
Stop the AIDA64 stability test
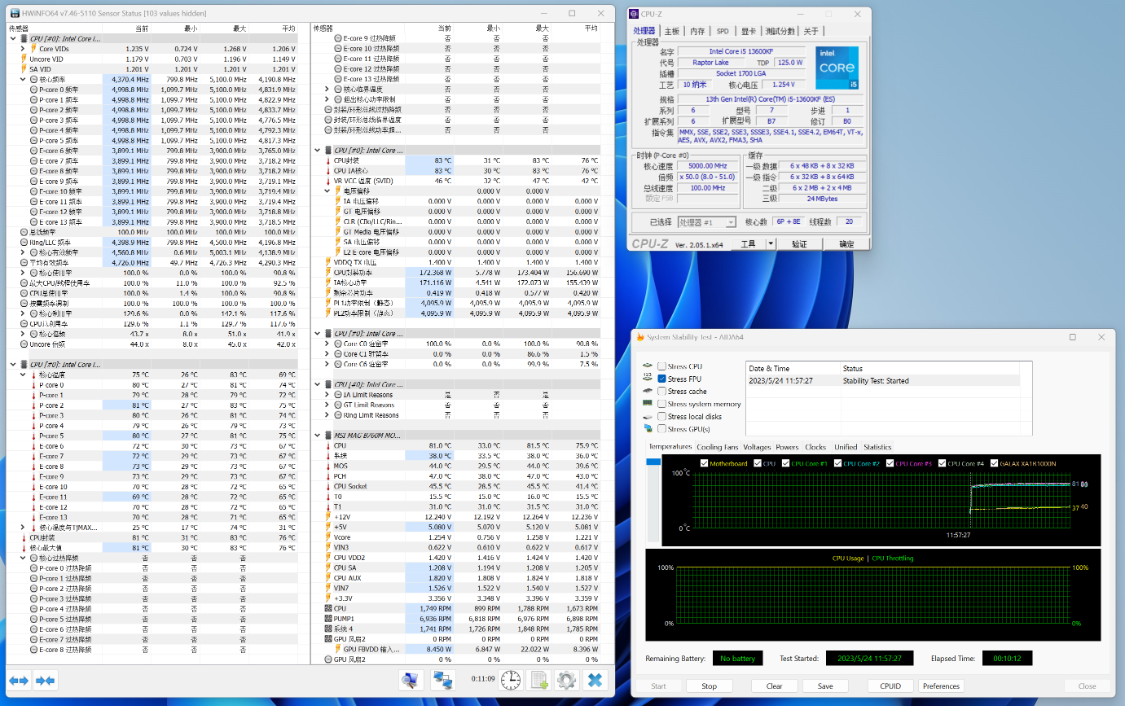(709, 686)
